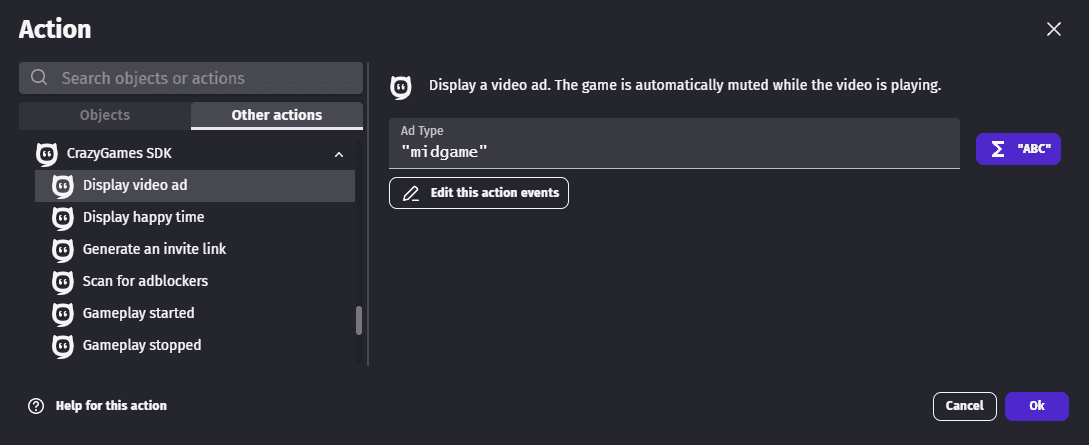1089x445 pixels.
Task: Click the Display happy time icon
Action: 62,218
